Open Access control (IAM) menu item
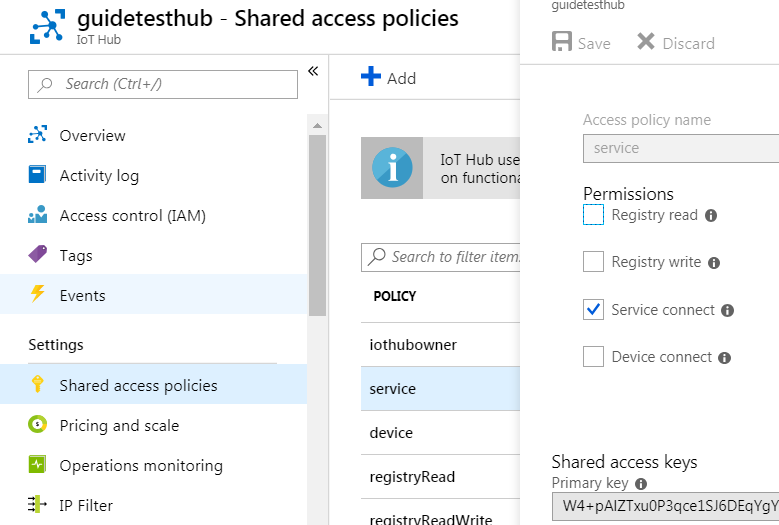779x525 pixels. [154, 215]
